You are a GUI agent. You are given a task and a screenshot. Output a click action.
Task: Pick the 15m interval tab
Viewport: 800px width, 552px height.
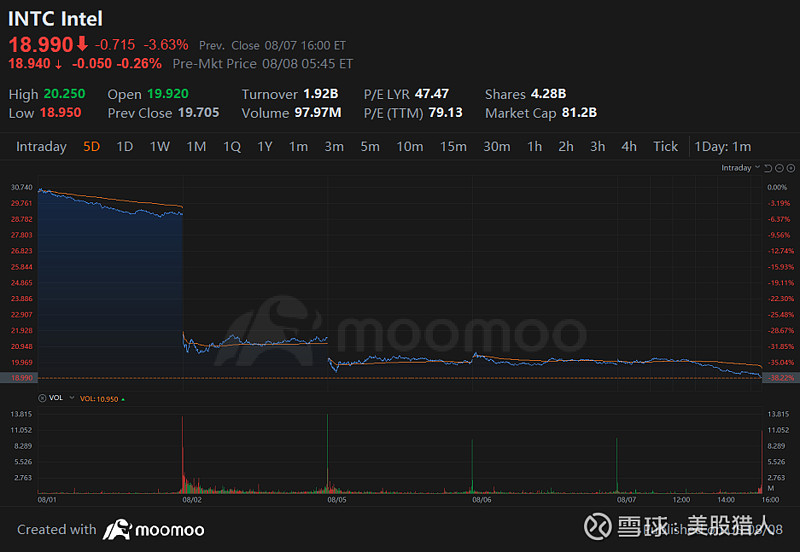click(x=453, y=147)
